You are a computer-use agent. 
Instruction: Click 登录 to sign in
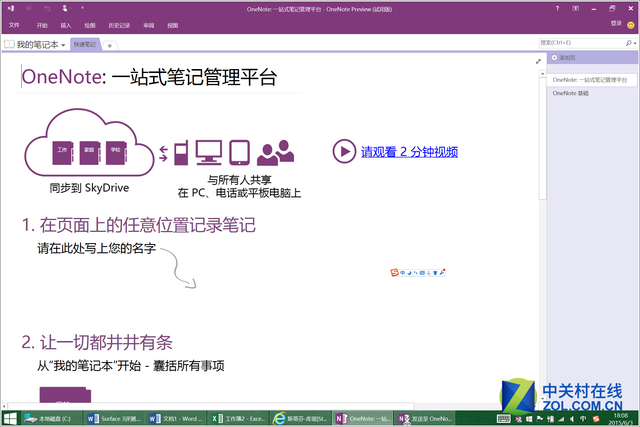click(616, 24)
